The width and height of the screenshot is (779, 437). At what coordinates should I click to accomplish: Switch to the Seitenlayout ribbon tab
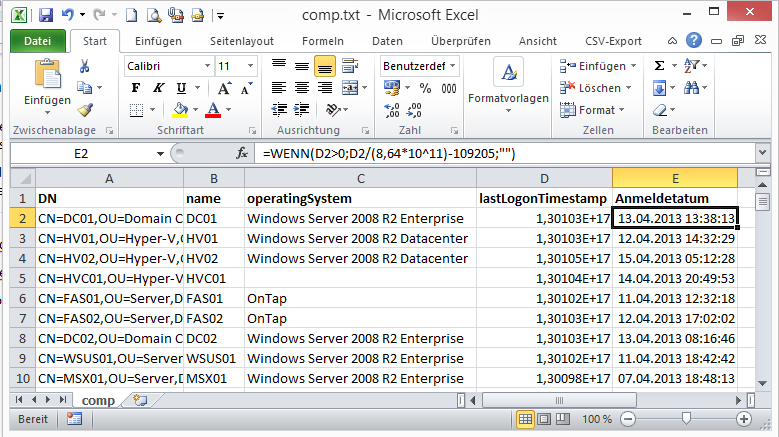coord(241,41)
